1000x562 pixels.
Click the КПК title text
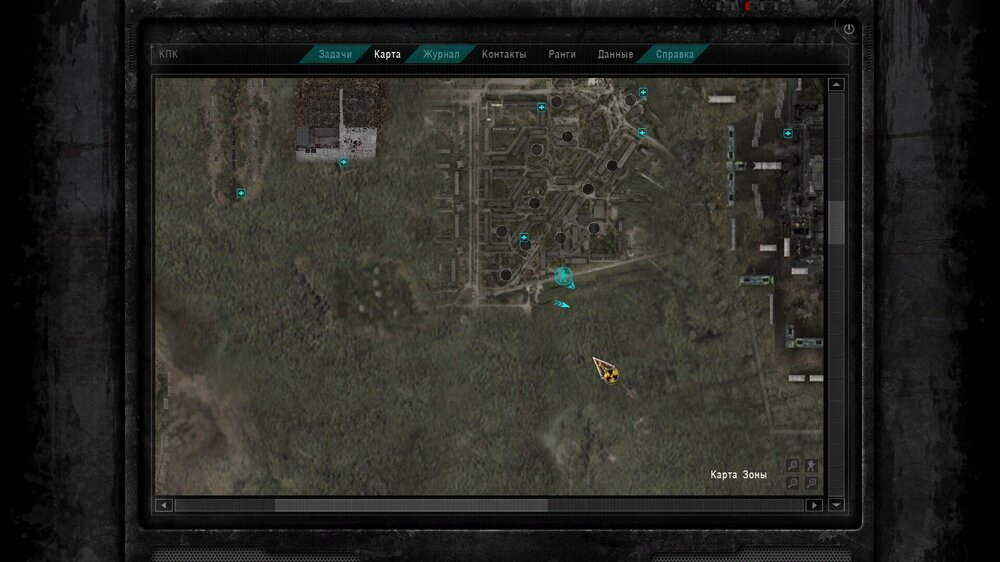[168, 54]
